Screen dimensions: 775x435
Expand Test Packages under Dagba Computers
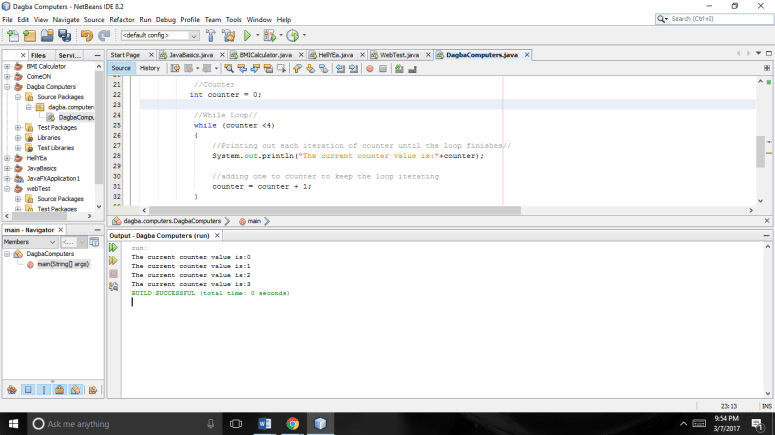pyautogui.click(x=18, y=128)
